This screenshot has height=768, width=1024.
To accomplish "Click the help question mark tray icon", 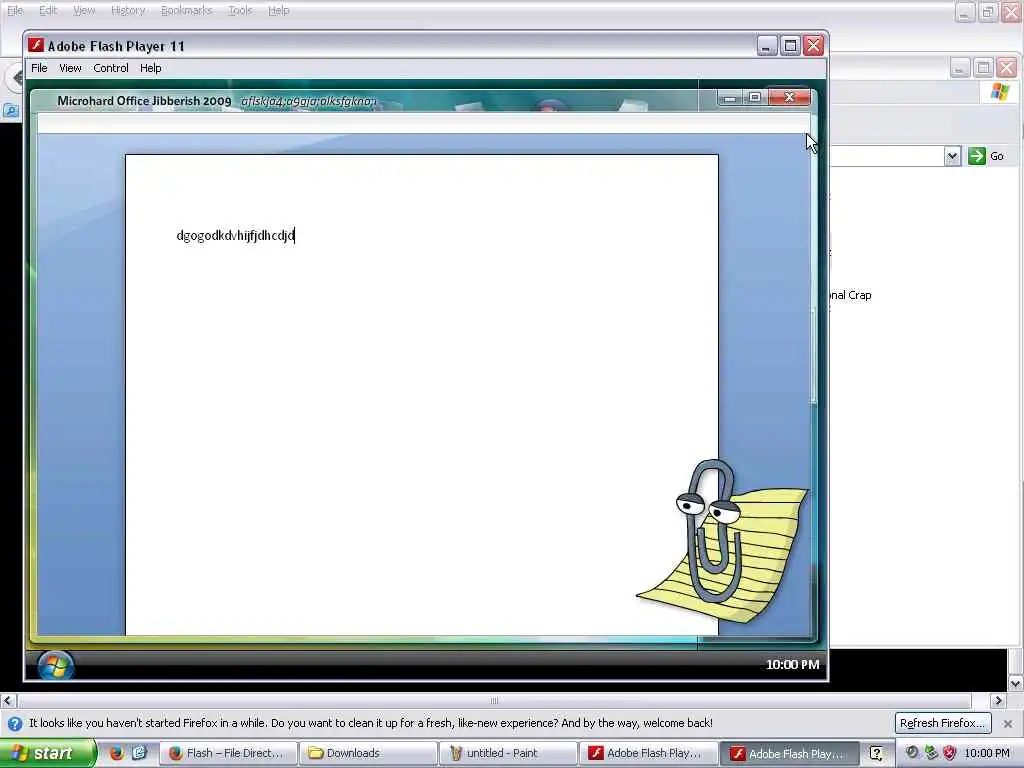I will (x=876, y=753).
